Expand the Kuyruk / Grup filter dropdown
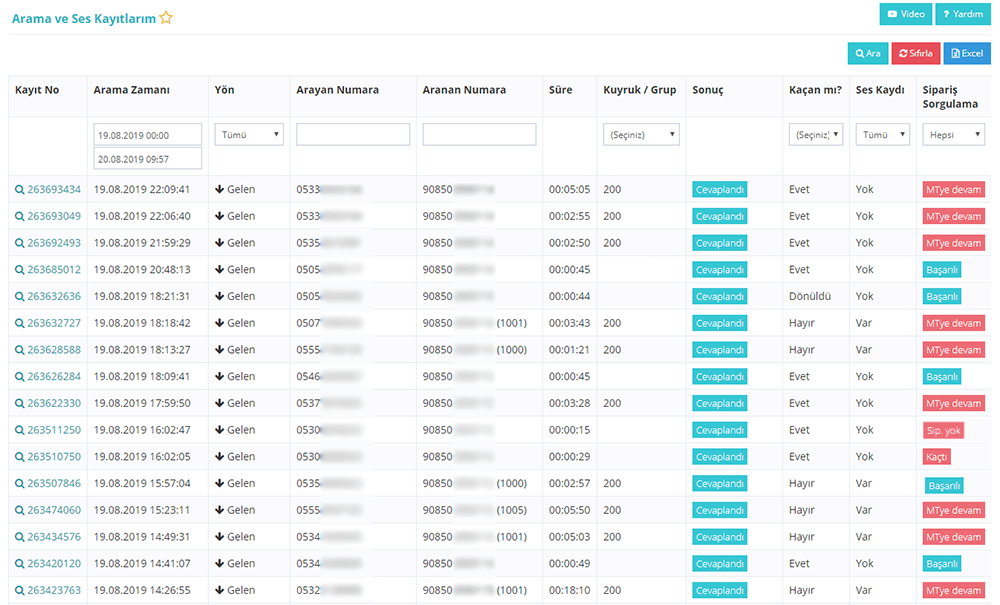1000x605 pixels. (x=641, y=134)
